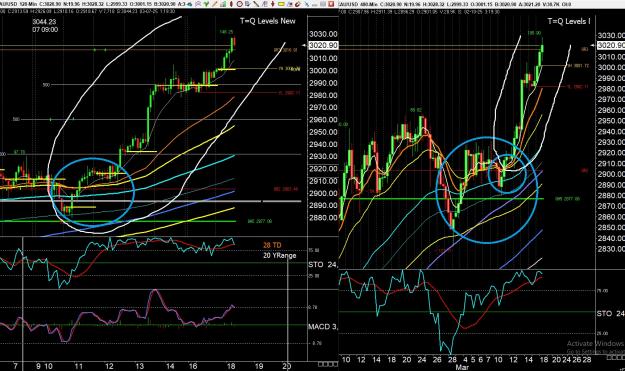Click the 2950.00 level on left price axis
The height and width of the screenshot is (371, 625).
(323, 132)
